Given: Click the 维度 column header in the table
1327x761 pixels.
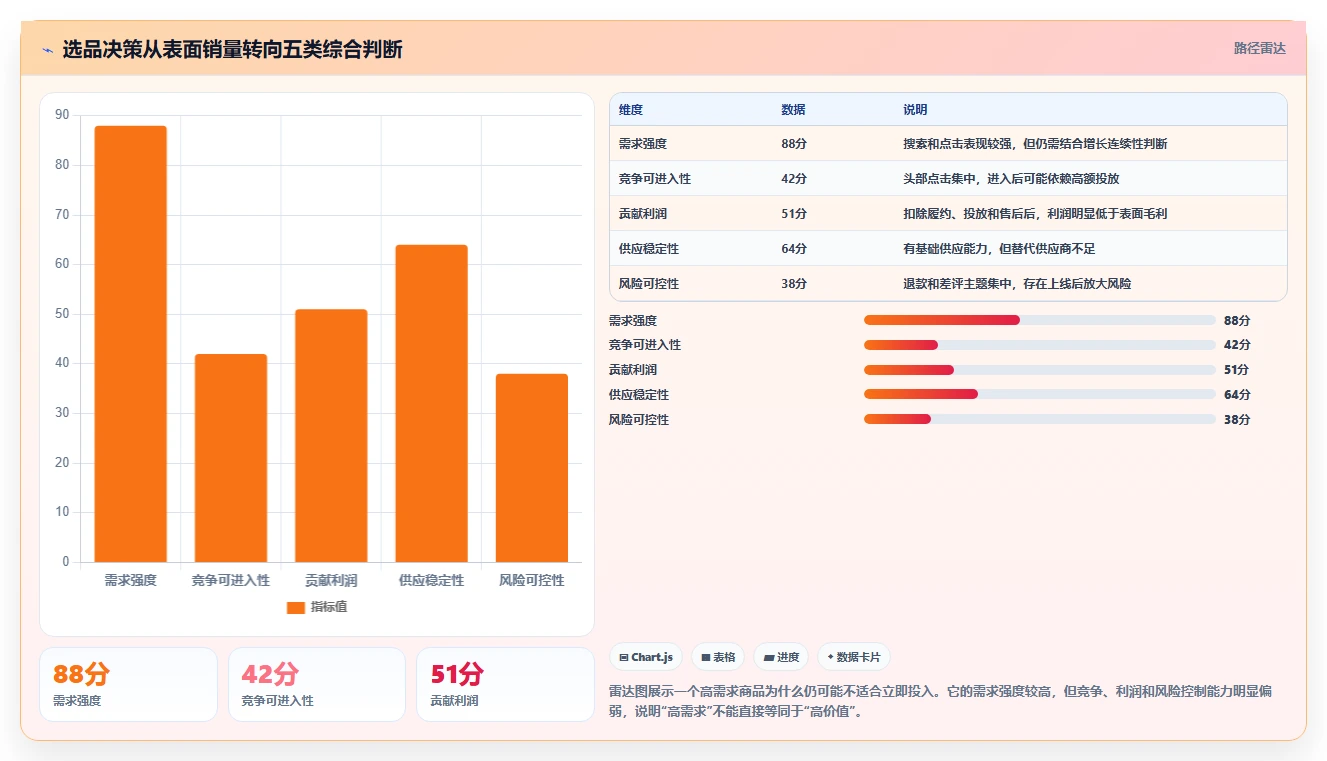Looking at the screenshot, I should [x=631, y=109].
